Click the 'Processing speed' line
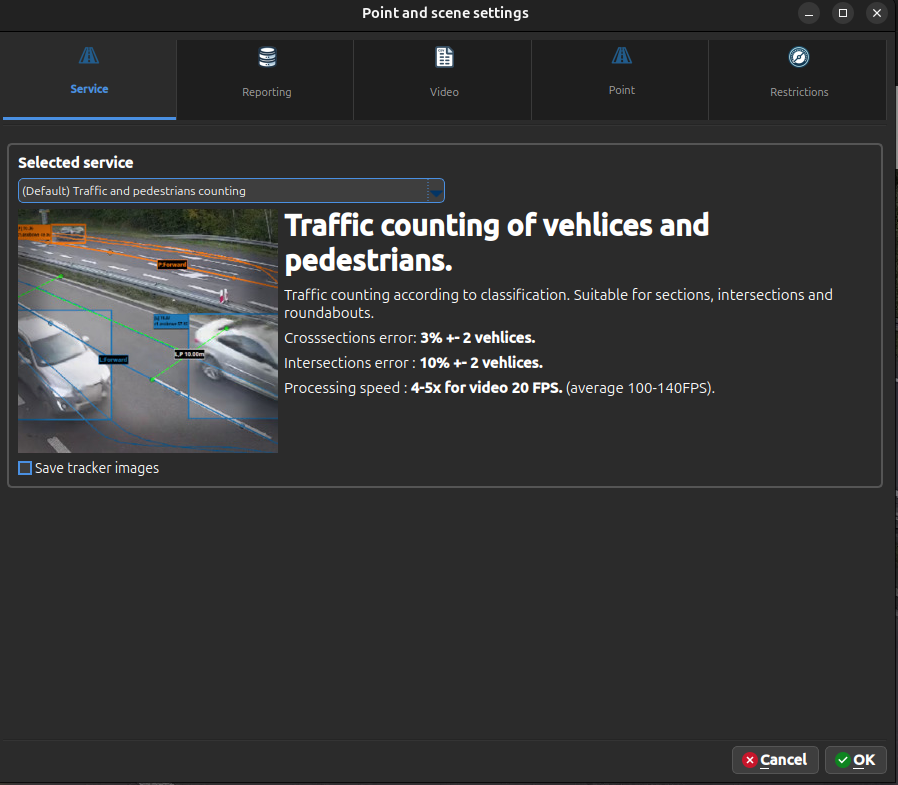This screenshot has width=898, height=785. [499, 388]
